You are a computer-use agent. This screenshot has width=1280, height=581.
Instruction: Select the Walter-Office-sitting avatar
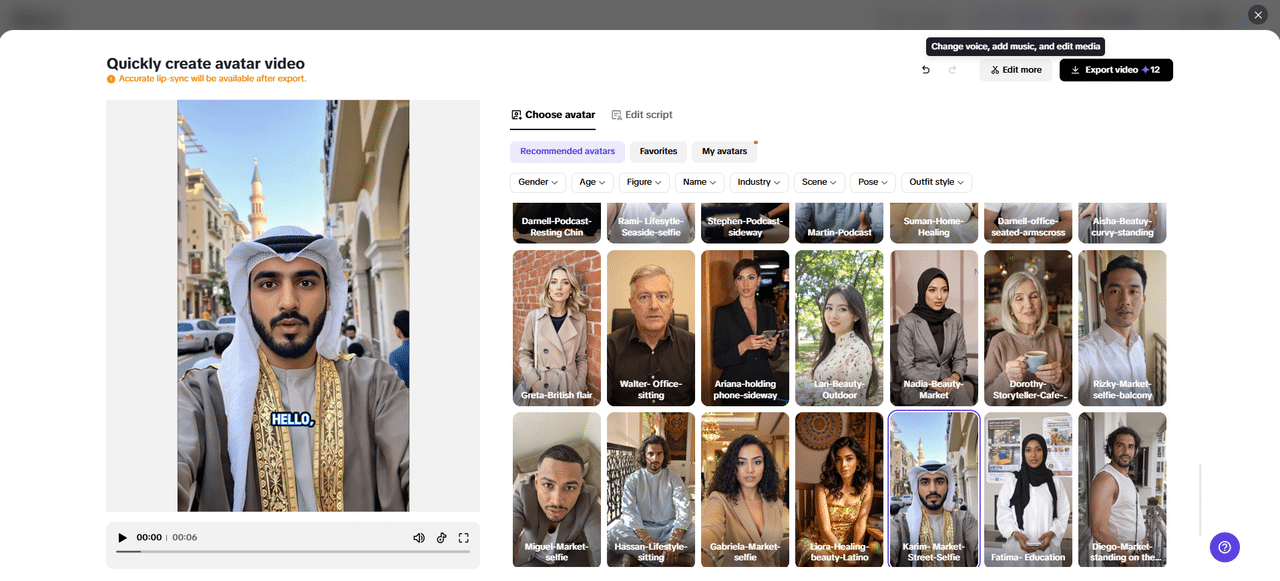pos(651,328)
